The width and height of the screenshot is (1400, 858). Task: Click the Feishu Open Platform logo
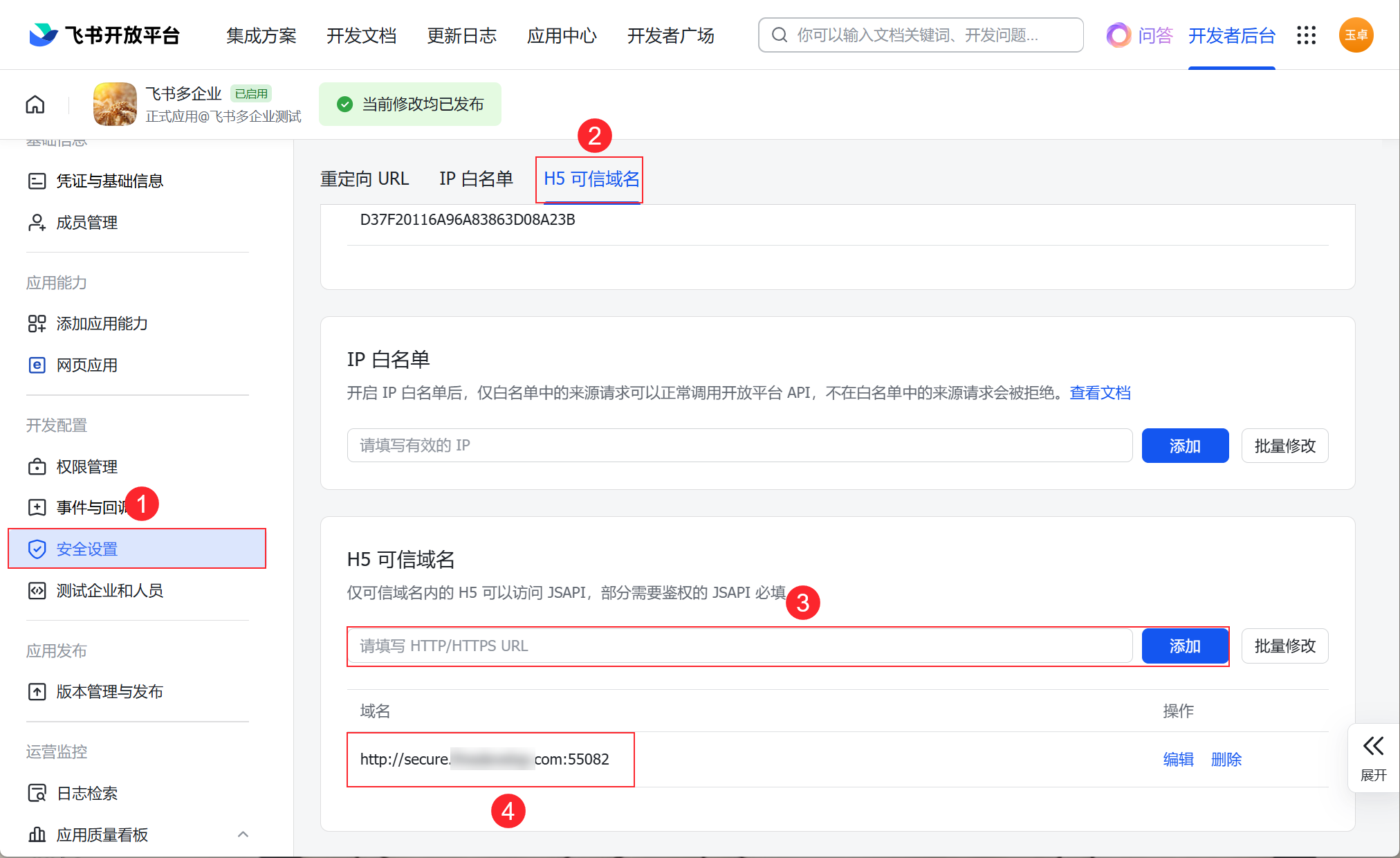tap(104, 35)
